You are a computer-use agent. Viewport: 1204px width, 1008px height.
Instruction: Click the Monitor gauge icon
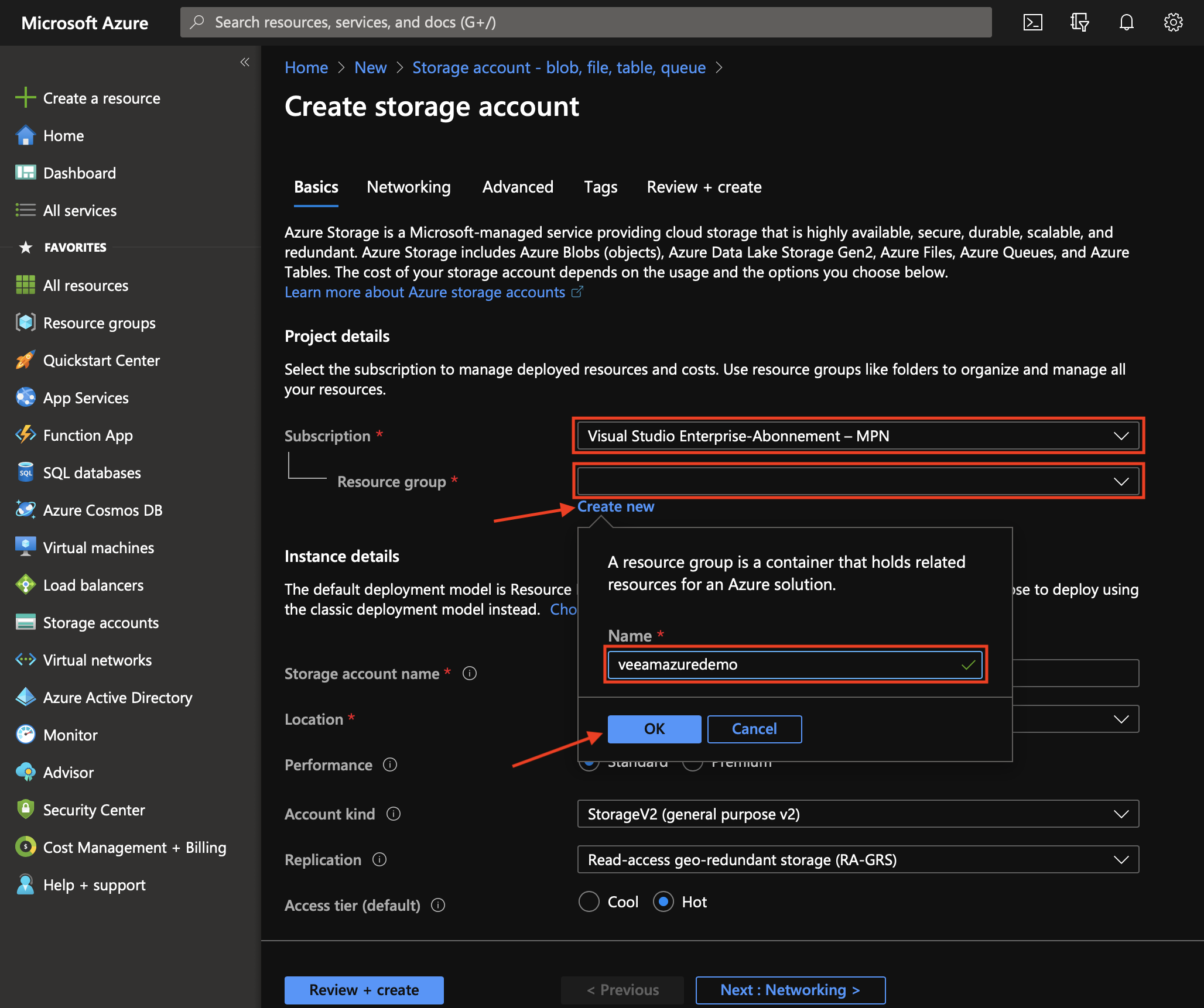pyautogui.click(x=25, y=735)
